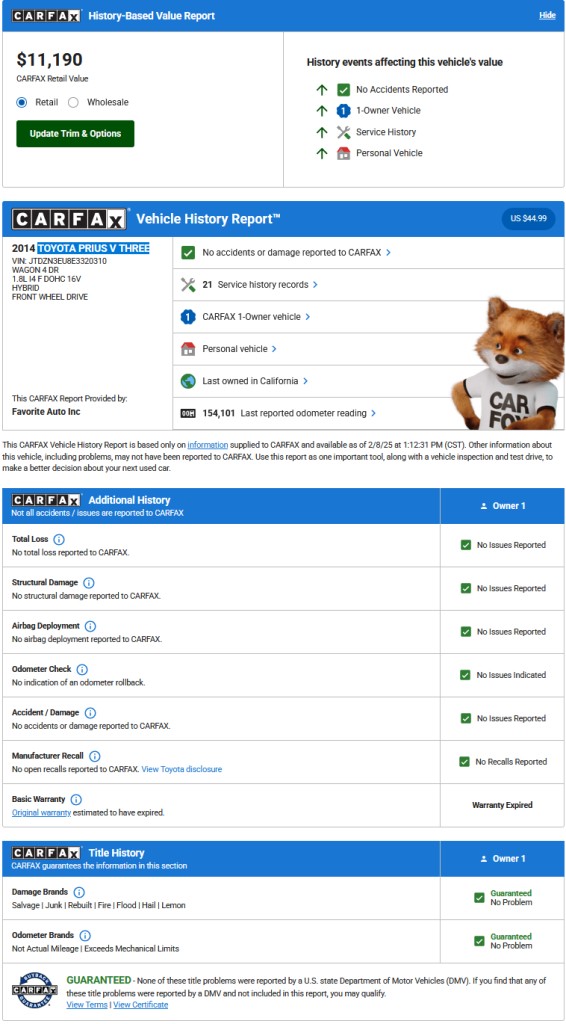The width and height of the screenshot is (566, 1024).
Task: Click info icon next to Structural Damage
Action: [89, 583]
